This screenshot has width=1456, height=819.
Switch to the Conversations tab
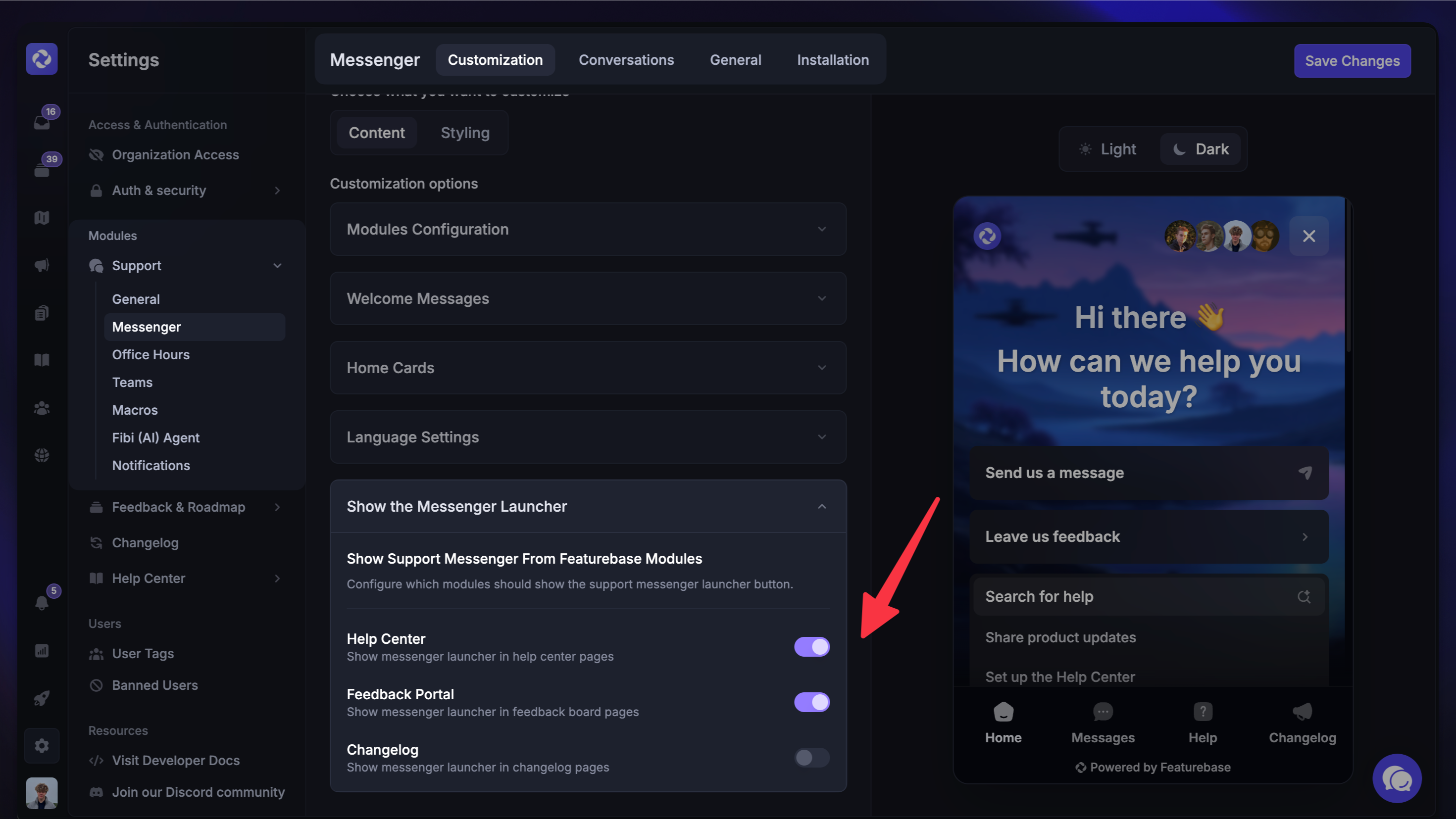tap(626, 60)
